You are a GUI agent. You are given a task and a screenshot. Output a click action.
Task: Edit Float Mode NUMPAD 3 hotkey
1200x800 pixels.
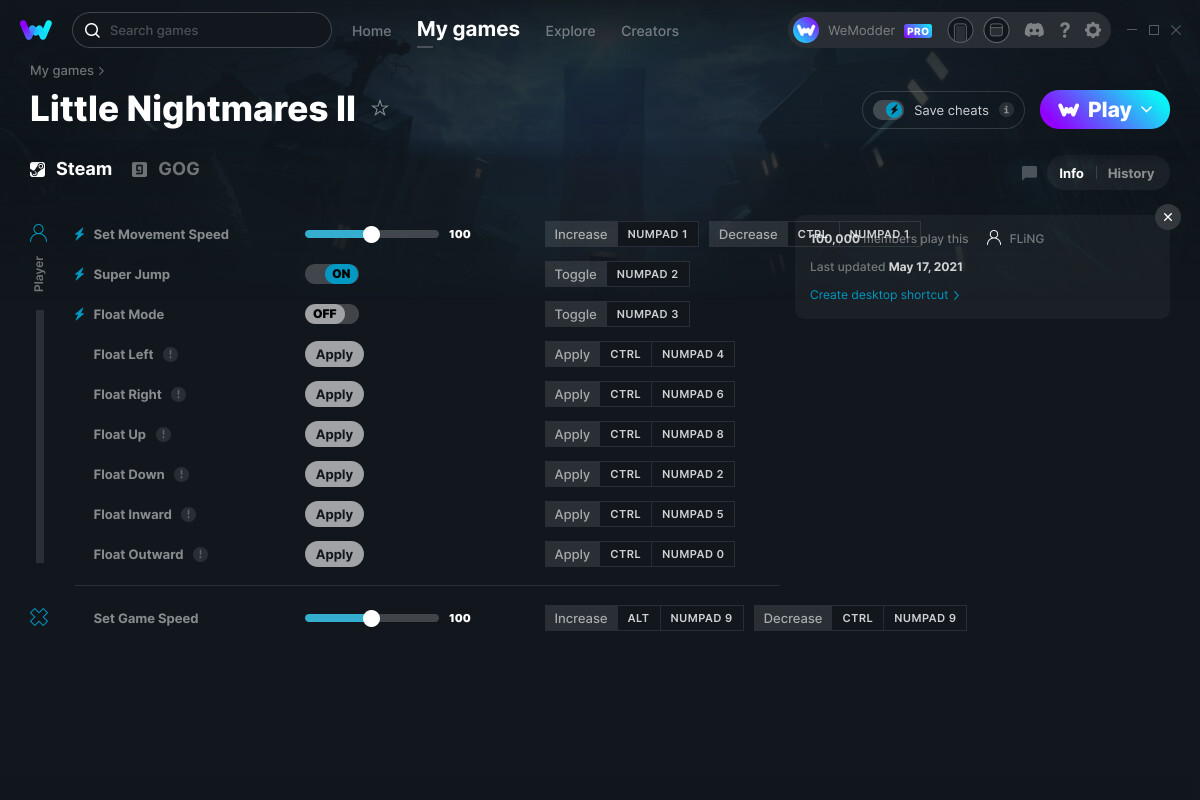click(647, 314)
